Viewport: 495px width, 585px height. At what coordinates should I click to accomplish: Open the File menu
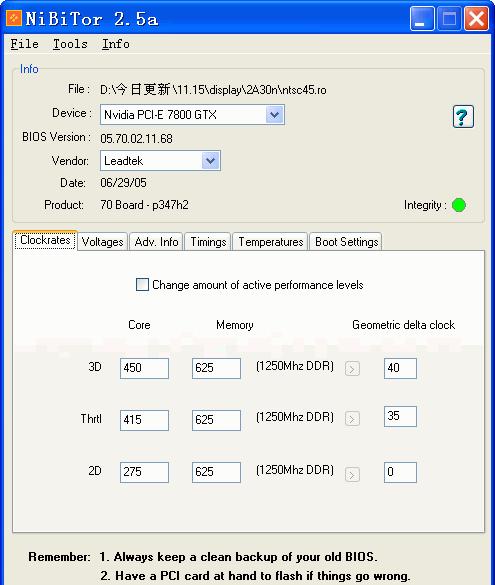tap(24, 44)
